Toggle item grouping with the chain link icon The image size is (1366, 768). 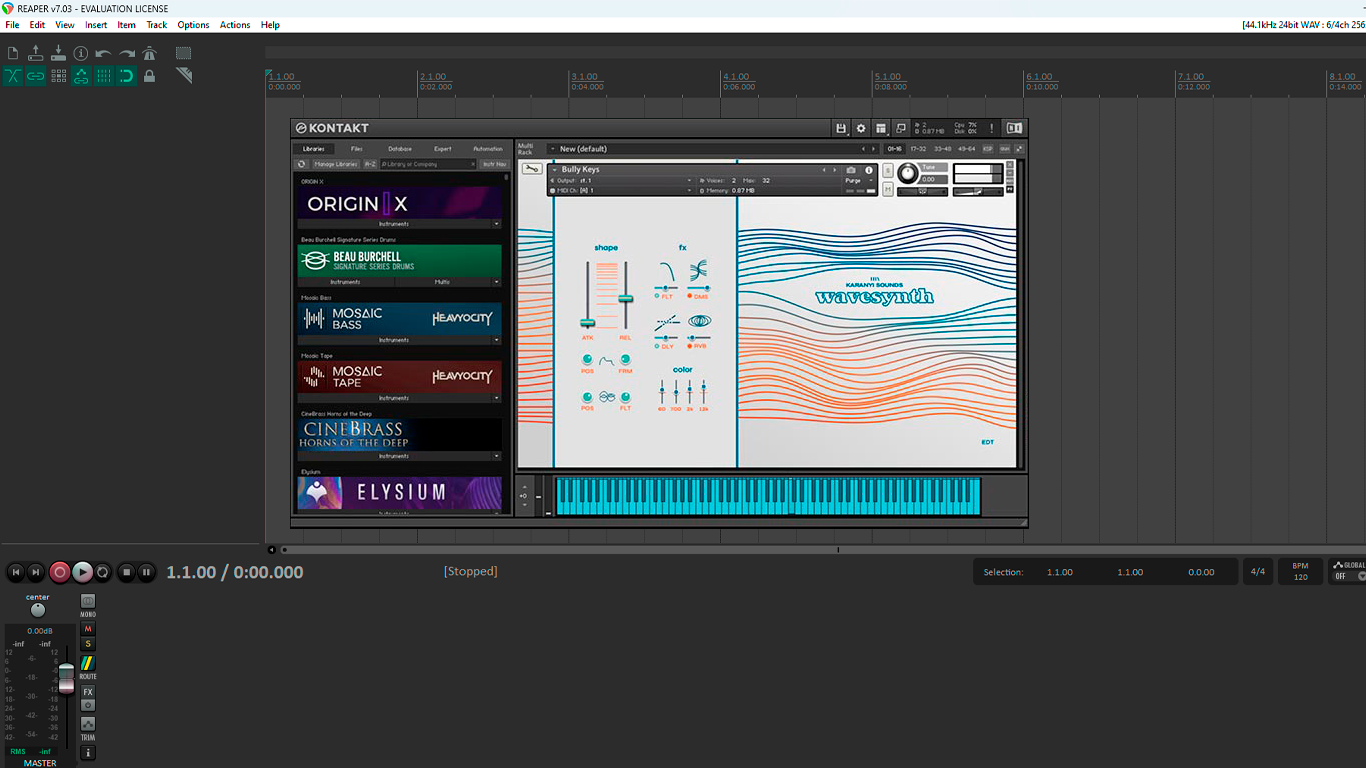(x=36, y=76)
